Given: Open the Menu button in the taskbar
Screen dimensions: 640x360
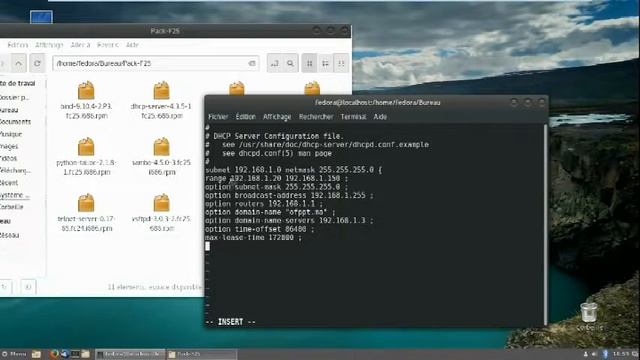Looking at the screenshot, I should coord(14,354).
